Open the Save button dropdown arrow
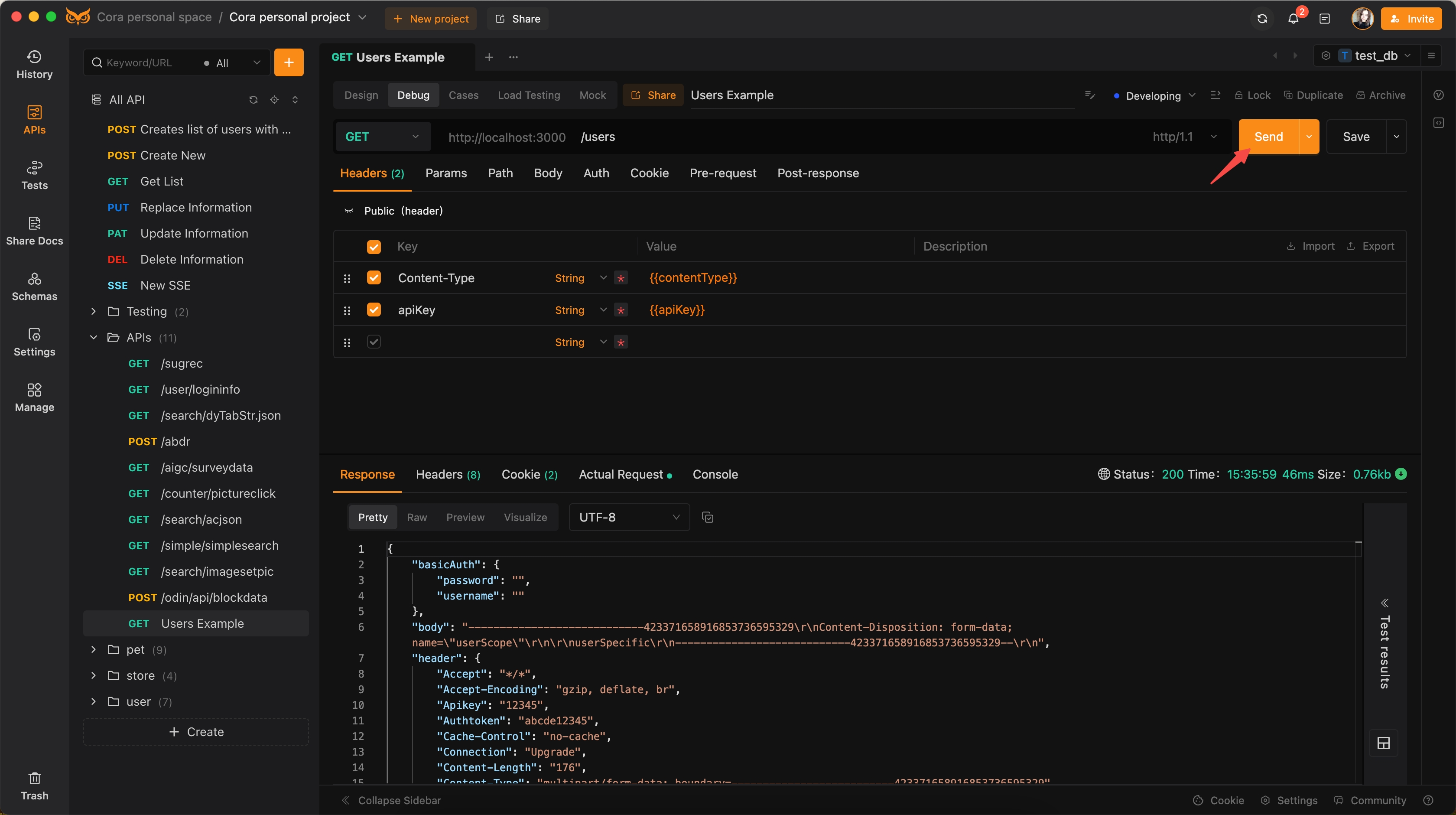This screenshot has height=815, width=1456. pyautogui.click(x=1397, y=136)
